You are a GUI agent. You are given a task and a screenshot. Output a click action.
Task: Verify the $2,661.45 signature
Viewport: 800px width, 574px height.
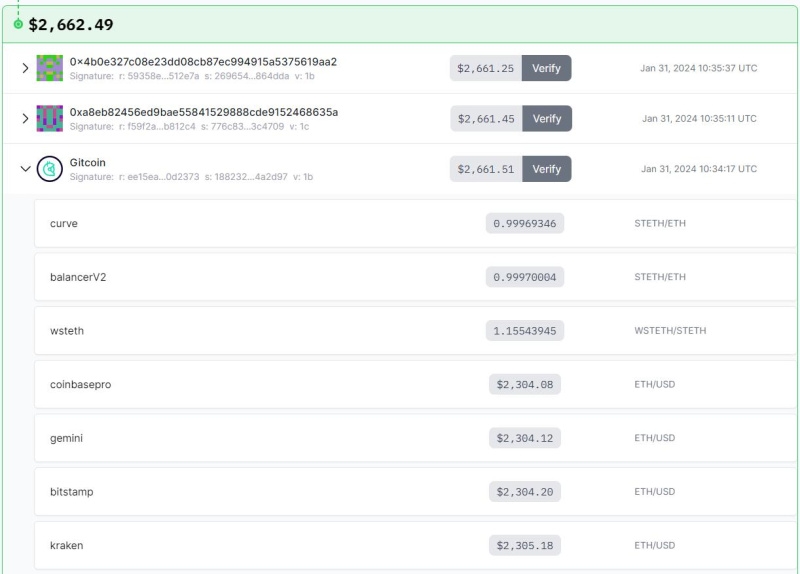(547, 118)
